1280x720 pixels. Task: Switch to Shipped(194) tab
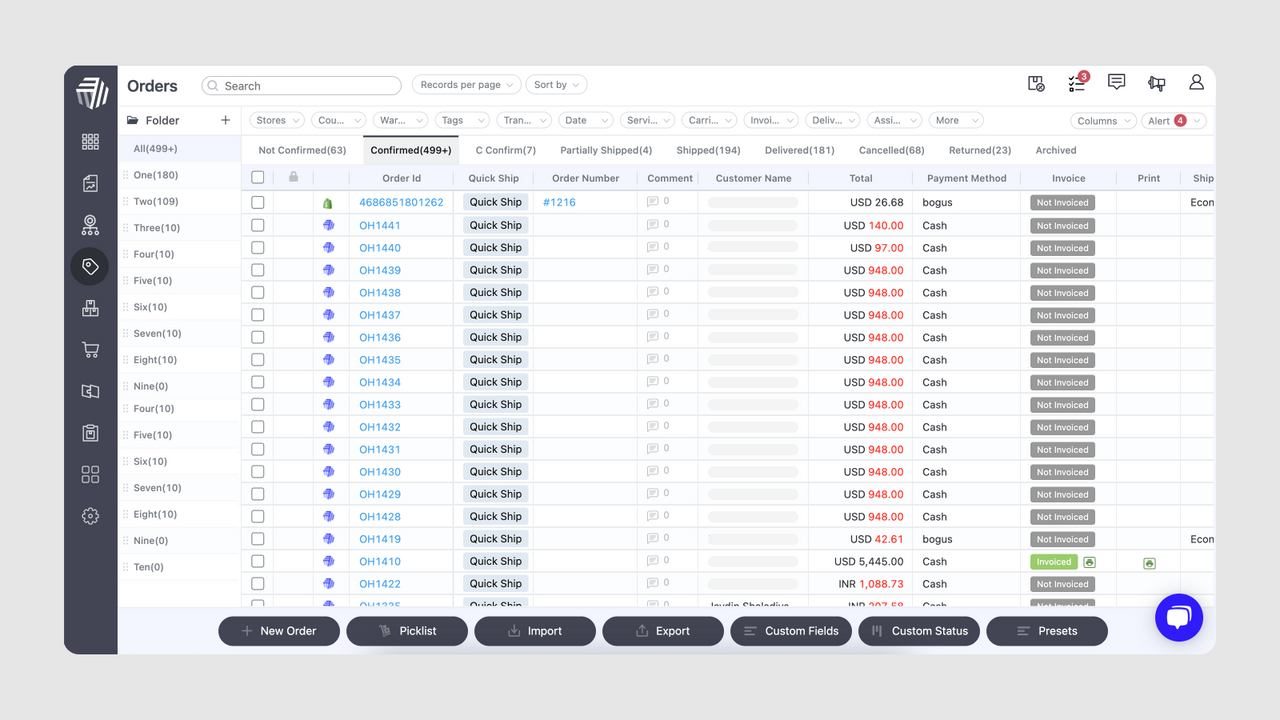click(708, 150)
